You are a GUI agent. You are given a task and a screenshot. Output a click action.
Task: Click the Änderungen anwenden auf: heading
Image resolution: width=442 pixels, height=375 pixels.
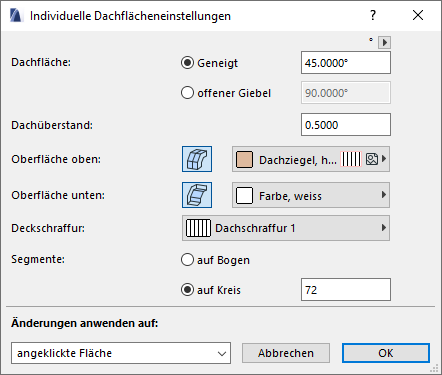pos(85,323)
